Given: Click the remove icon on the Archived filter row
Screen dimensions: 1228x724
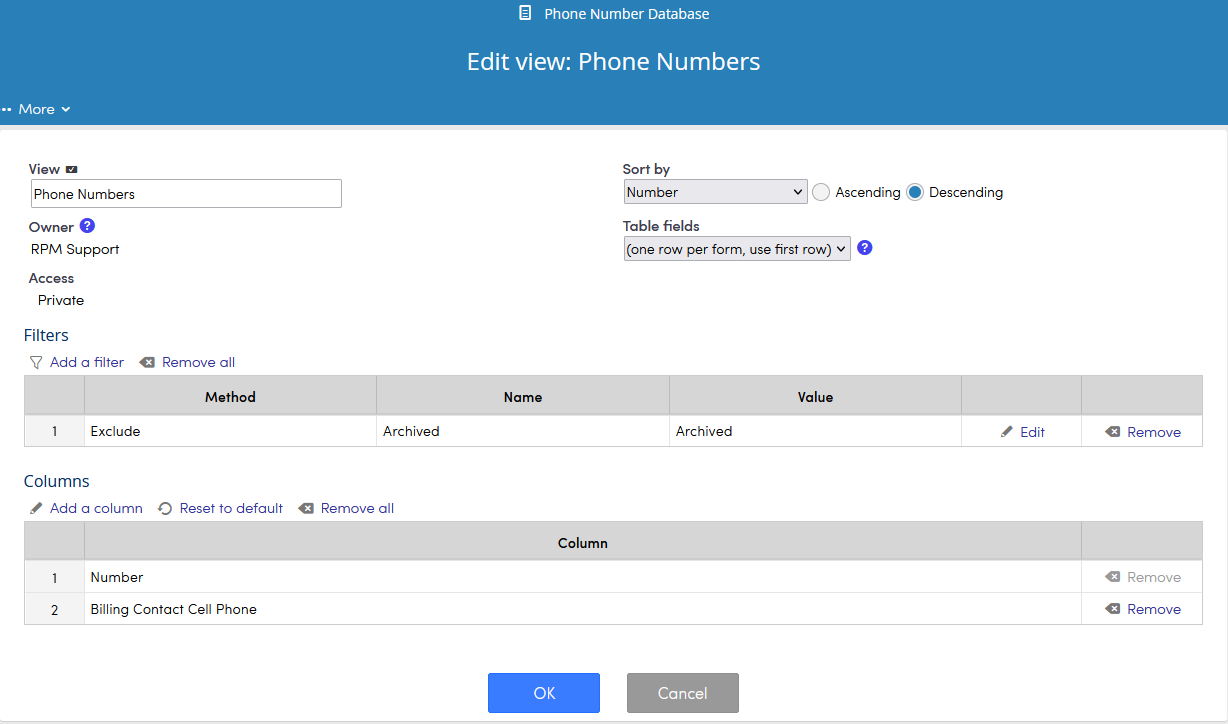Looking at the screenshot, I should click(1113, 432).
